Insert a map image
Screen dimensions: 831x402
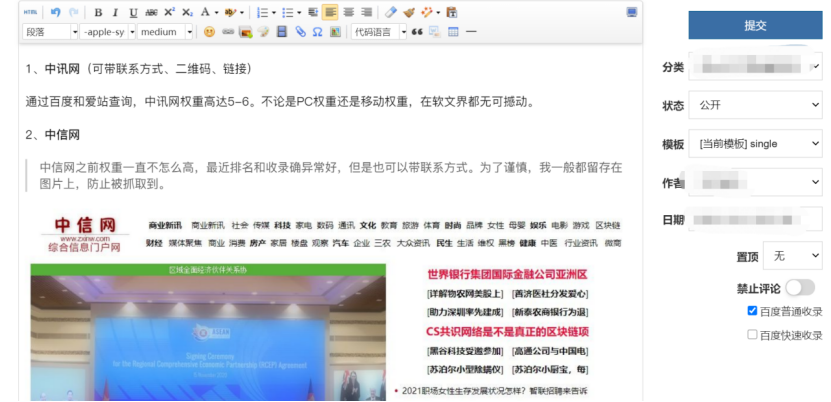point(335,32)
